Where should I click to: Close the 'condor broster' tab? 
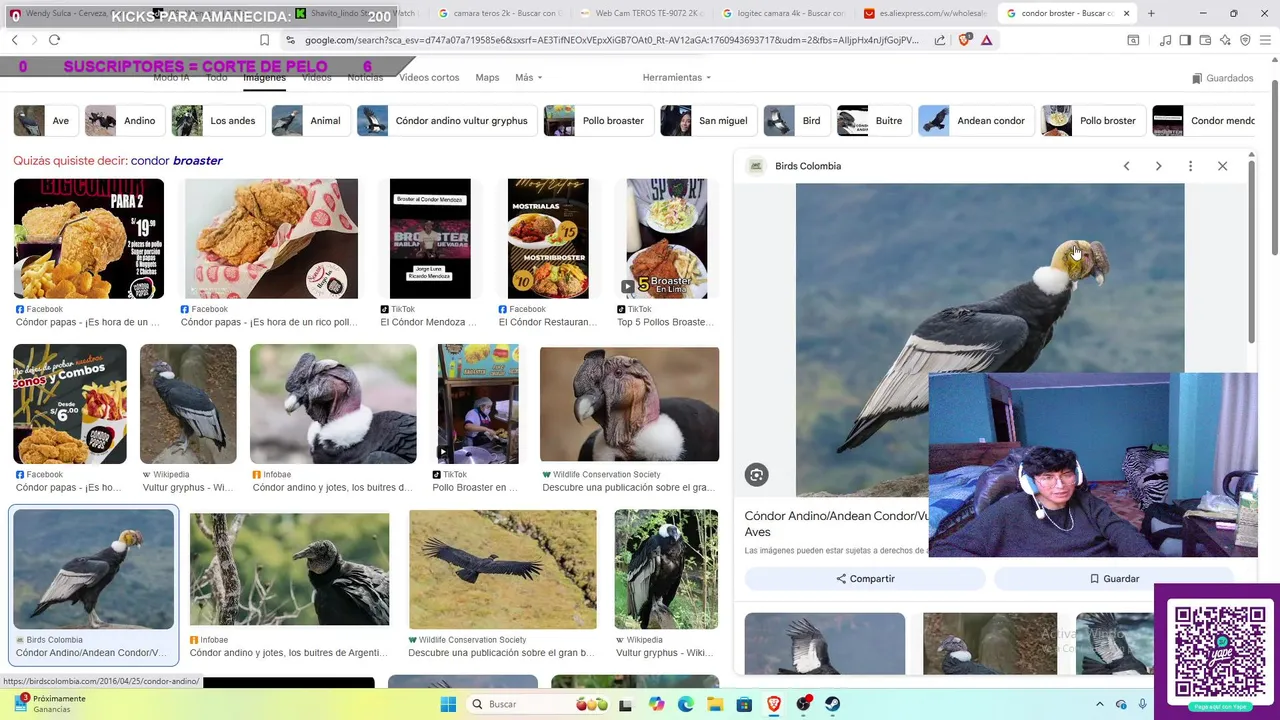(1126, 14)
